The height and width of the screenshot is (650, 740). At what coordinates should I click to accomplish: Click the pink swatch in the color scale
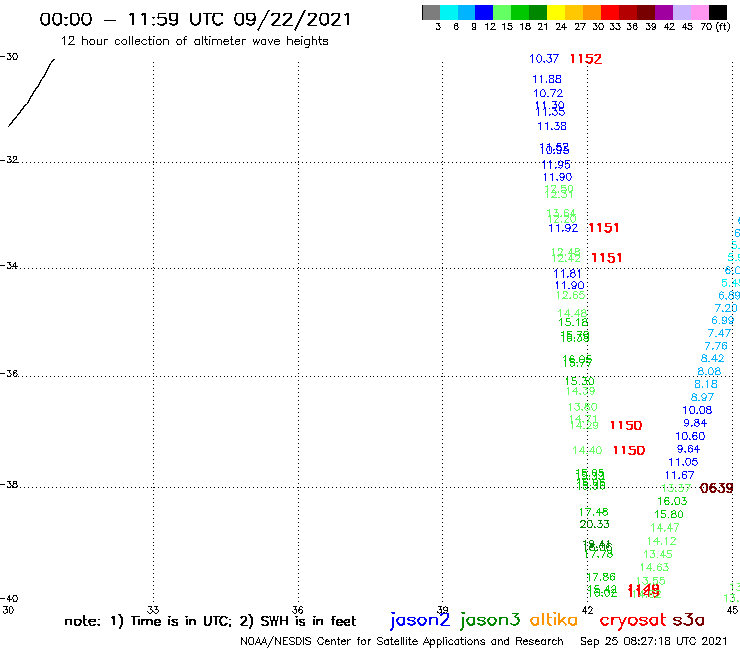click(700, 12)
